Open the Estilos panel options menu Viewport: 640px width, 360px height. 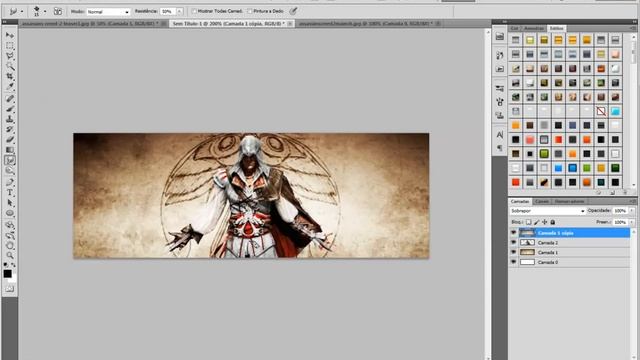633,28
